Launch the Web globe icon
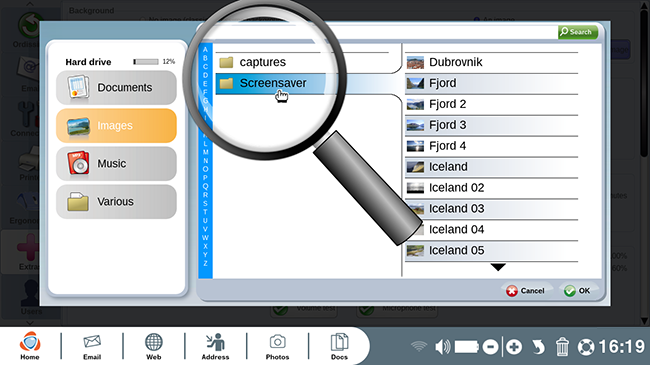Screen dimensions: 650x365 pos(153,342)
